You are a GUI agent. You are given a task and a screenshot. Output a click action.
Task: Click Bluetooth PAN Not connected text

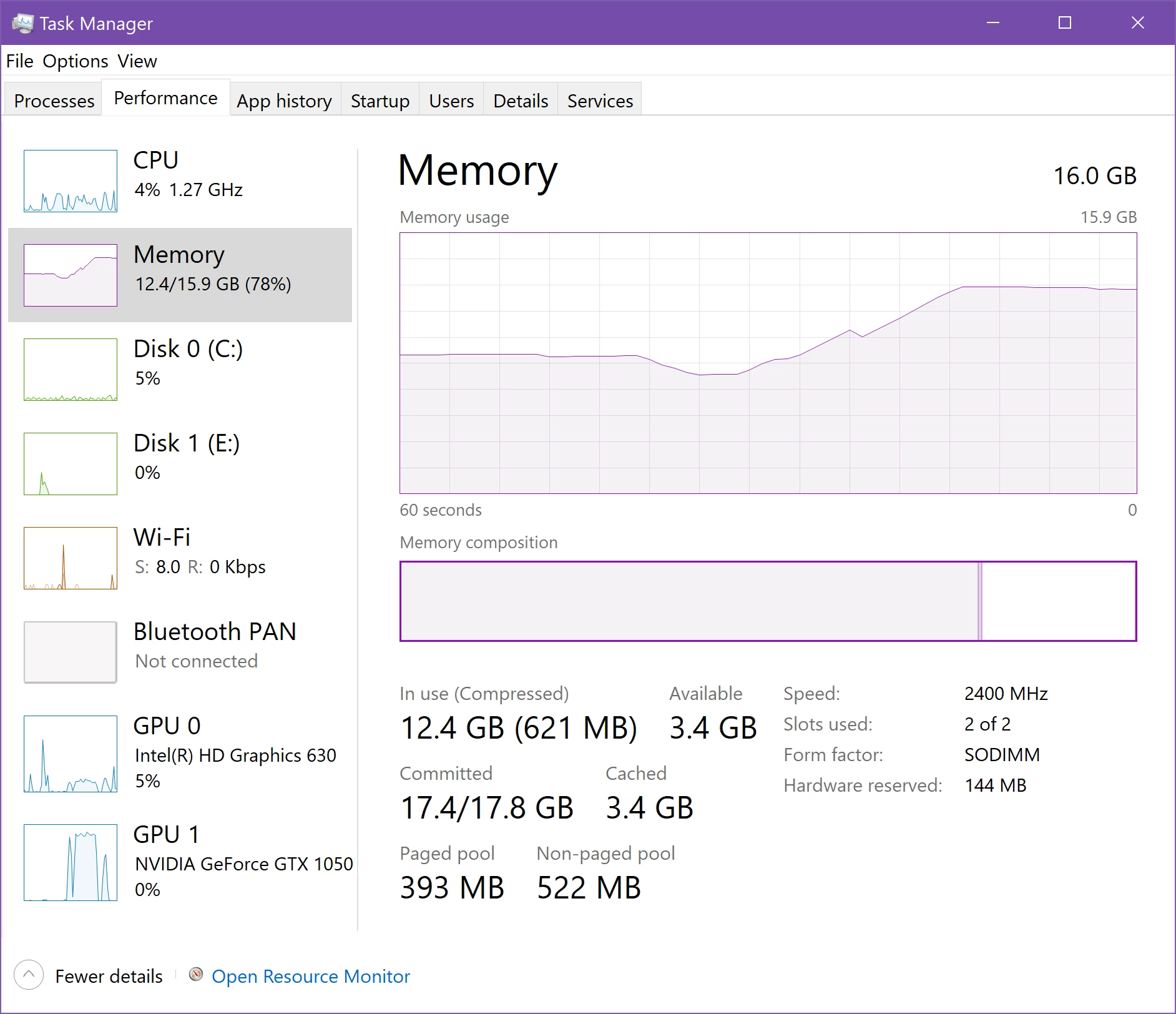coord(197,661)
